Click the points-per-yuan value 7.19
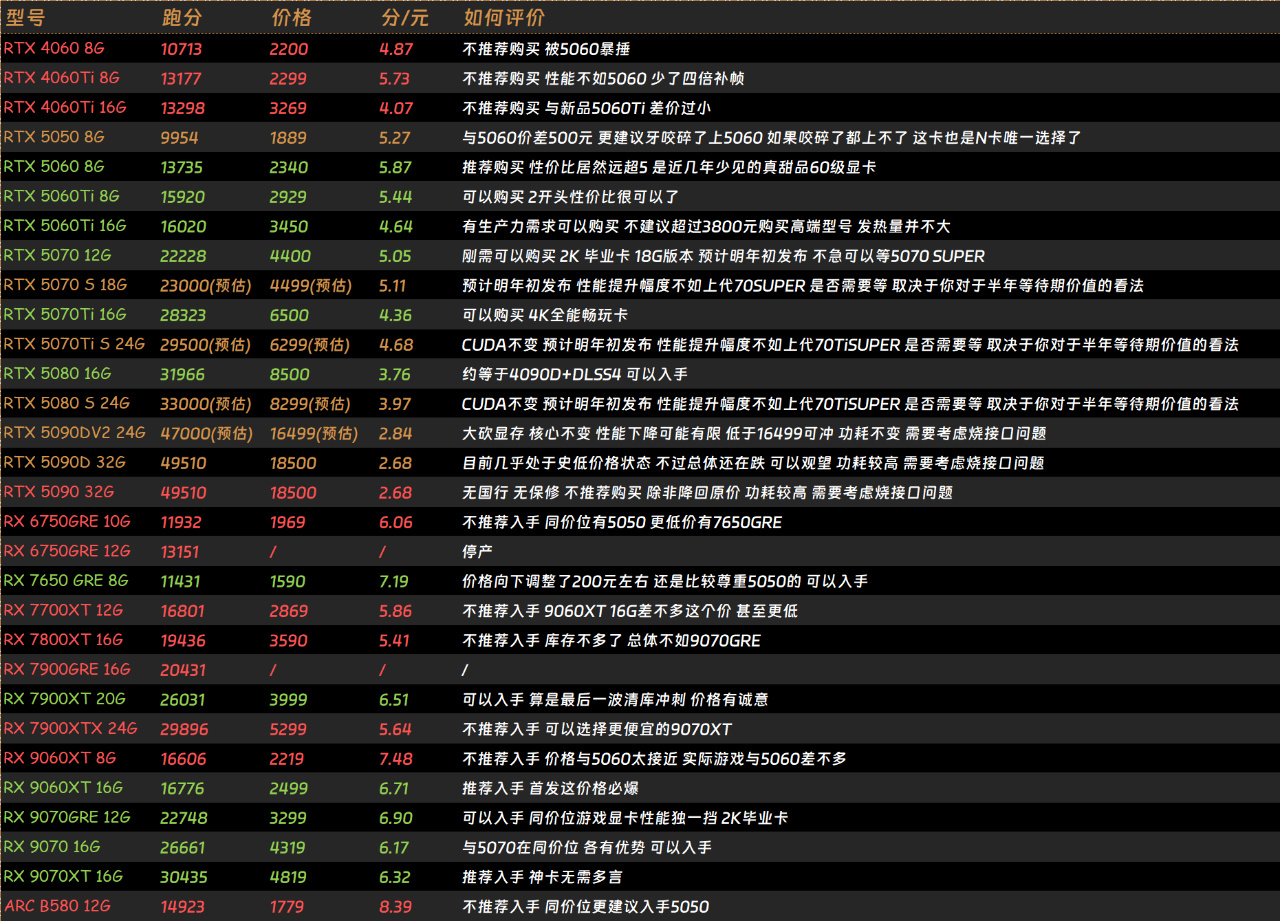The image size is (1280, 921). 395,581
